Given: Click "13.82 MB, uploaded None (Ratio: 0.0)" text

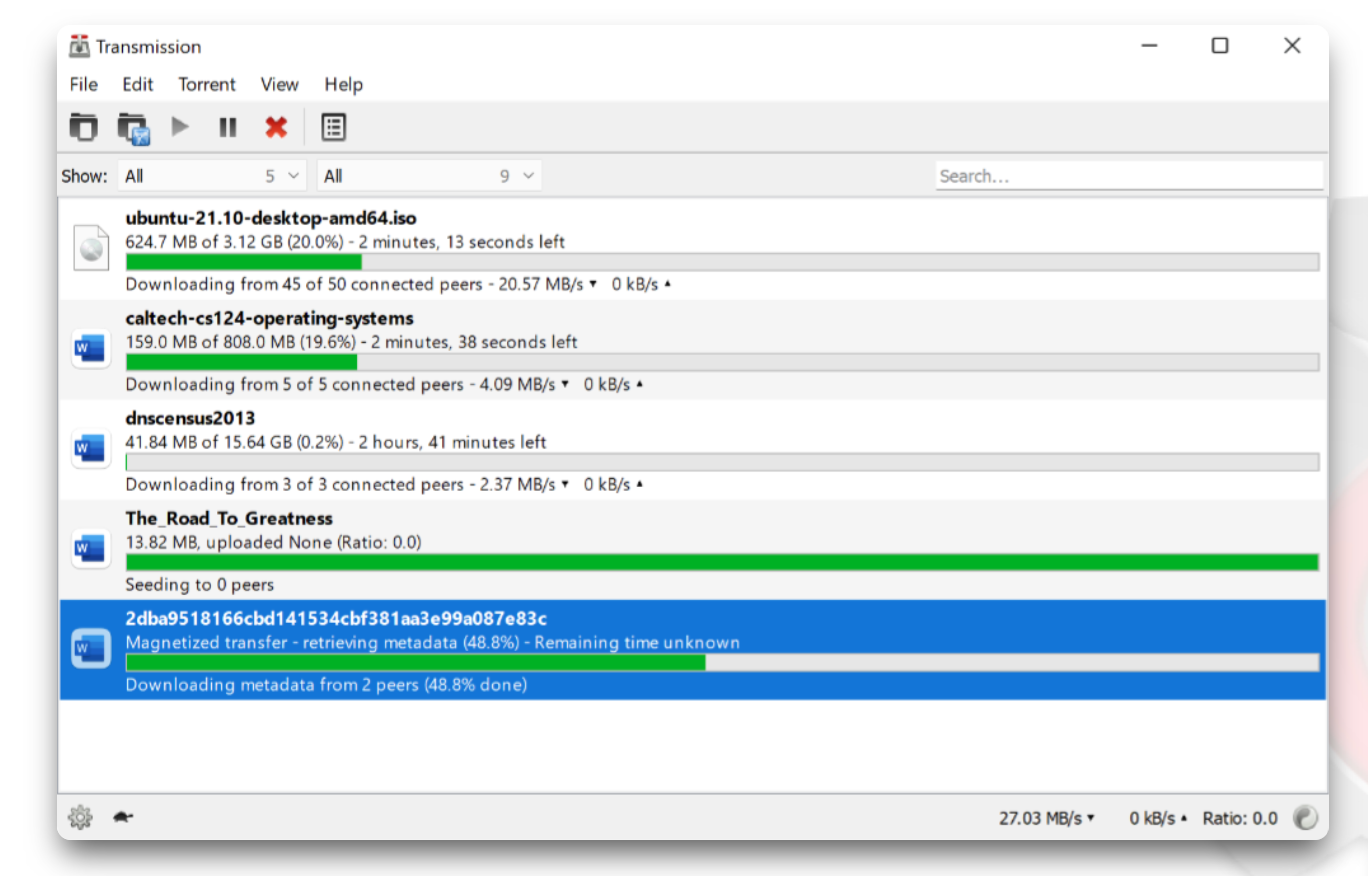Looking at the screenshot, I should click(273, 542).
